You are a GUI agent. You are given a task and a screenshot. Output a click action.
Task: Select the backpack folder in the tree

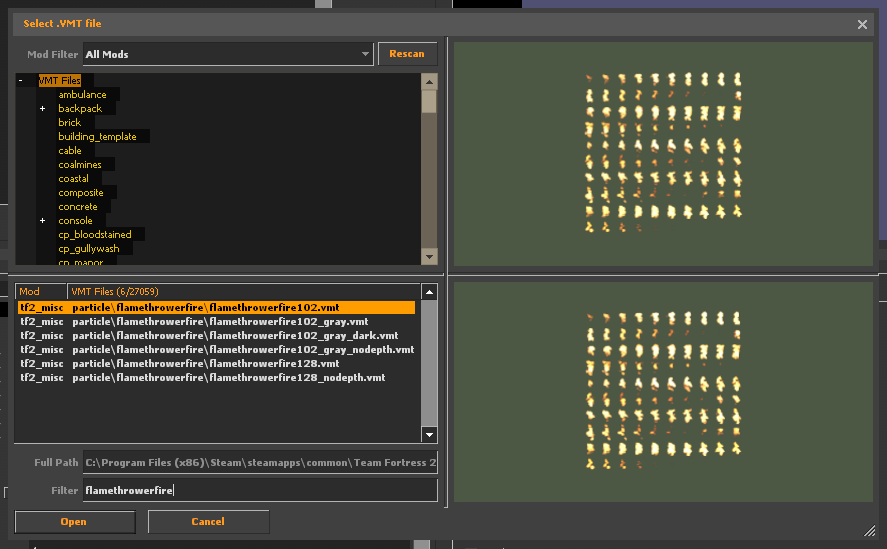pyautogui.click(x=80, y=108)
